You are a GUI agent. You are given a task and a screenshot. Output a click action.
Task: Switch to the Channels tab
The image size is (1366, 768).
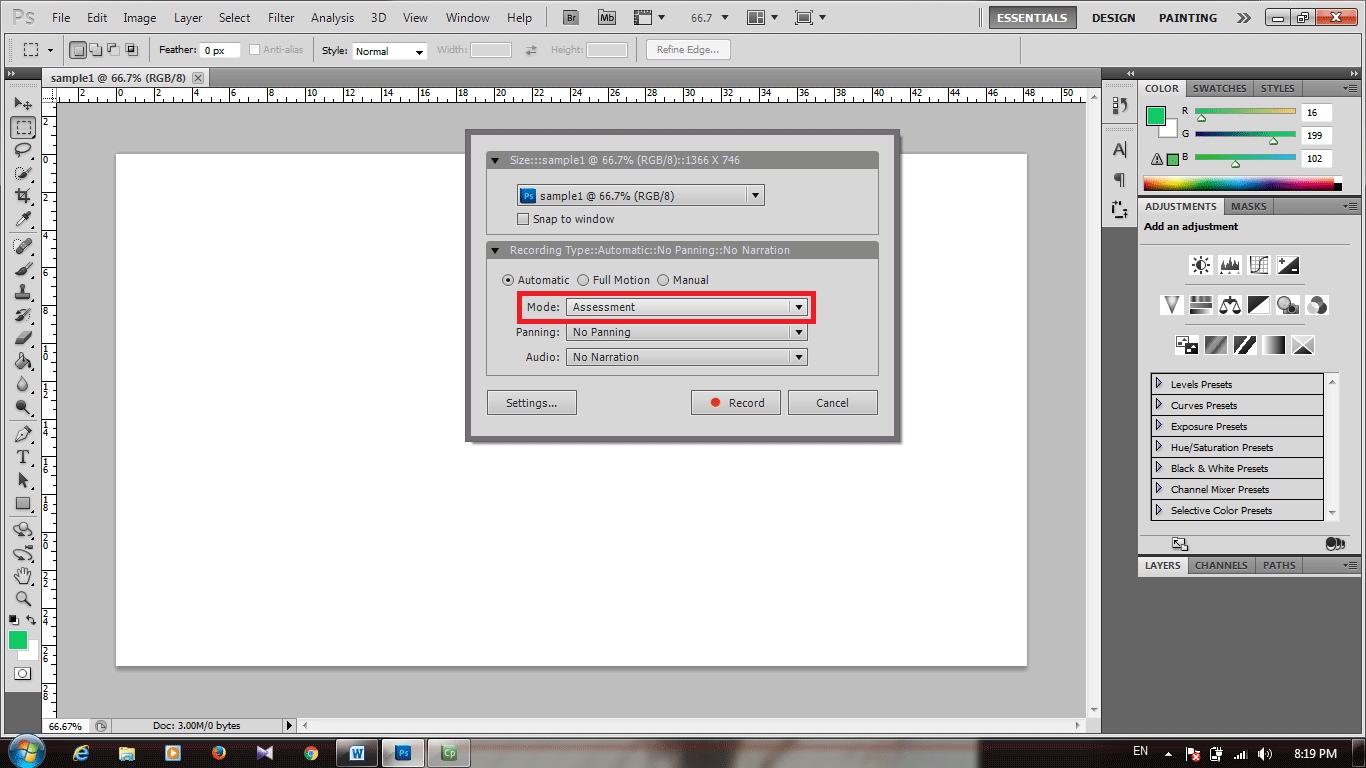pos(1221,565)
